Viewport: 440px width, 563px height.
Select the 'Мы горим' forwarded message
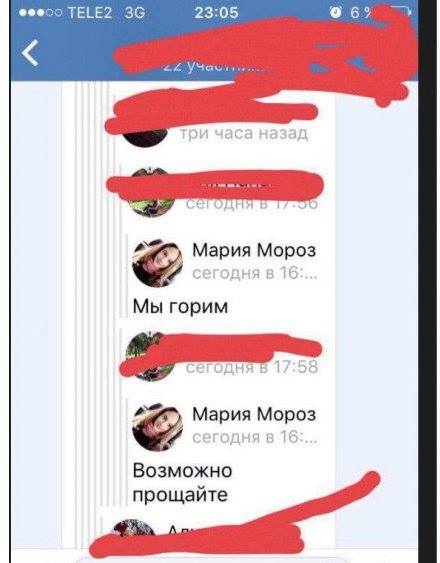tap(180, 307)
